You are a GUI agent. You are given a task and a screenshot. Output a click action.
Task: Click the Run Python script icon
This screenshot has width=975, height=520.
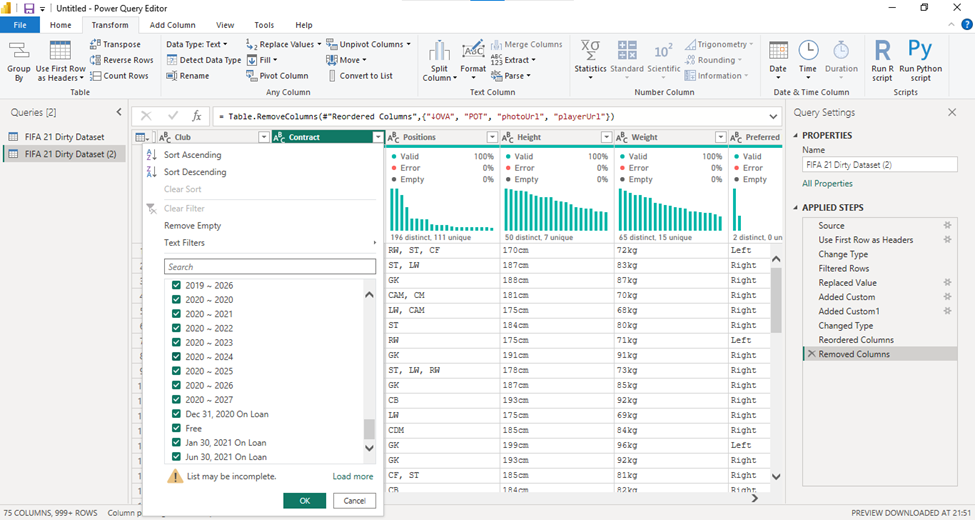(x=920, y=50)
